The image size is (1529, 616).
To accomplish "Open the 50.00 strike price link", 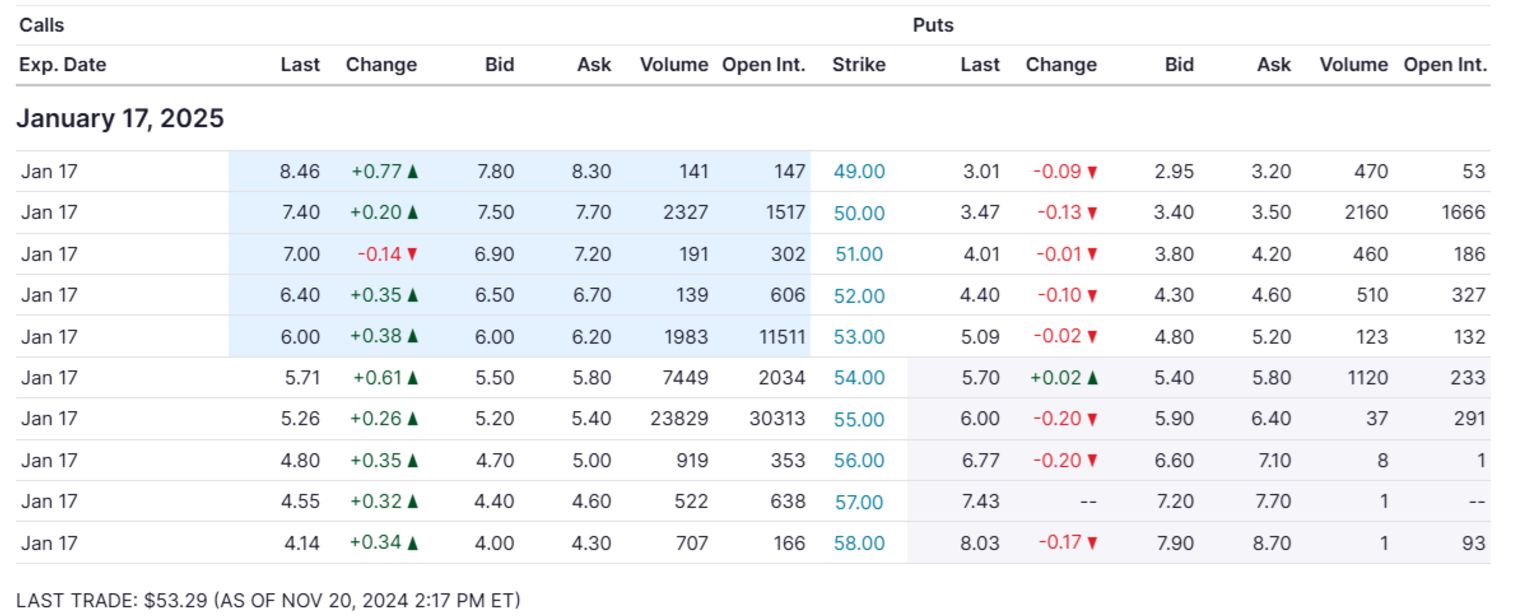I will coord(859,213).
